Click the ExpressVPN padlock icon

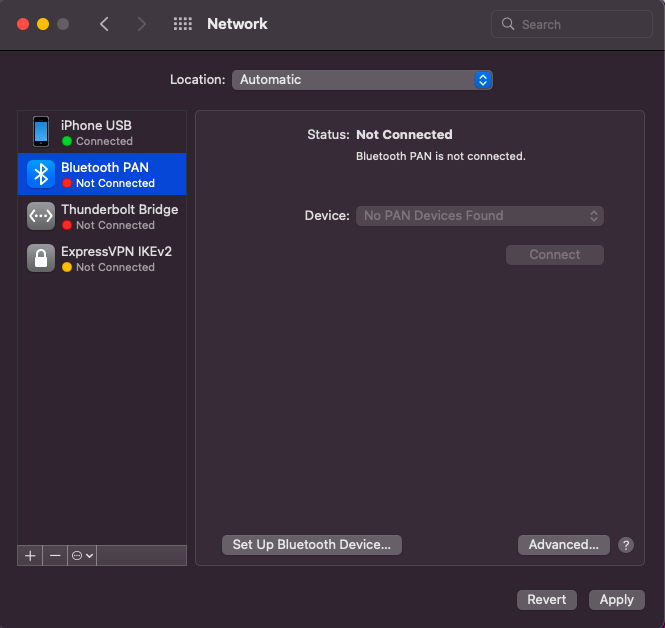coord(41,258)
